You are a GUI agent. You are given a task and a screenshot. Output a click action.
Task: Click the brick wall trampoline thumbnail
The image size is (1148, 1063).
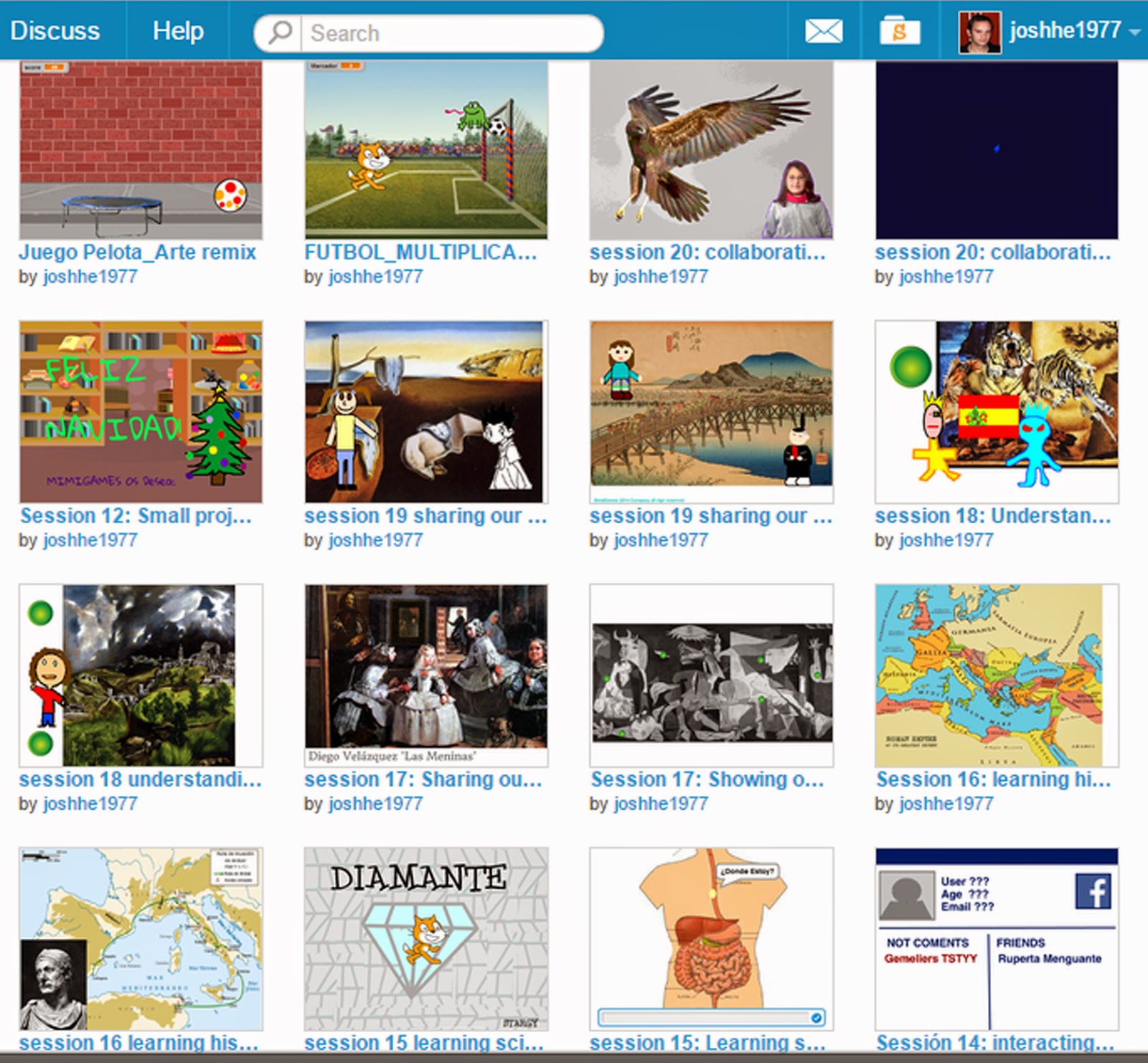click(141, 150)
